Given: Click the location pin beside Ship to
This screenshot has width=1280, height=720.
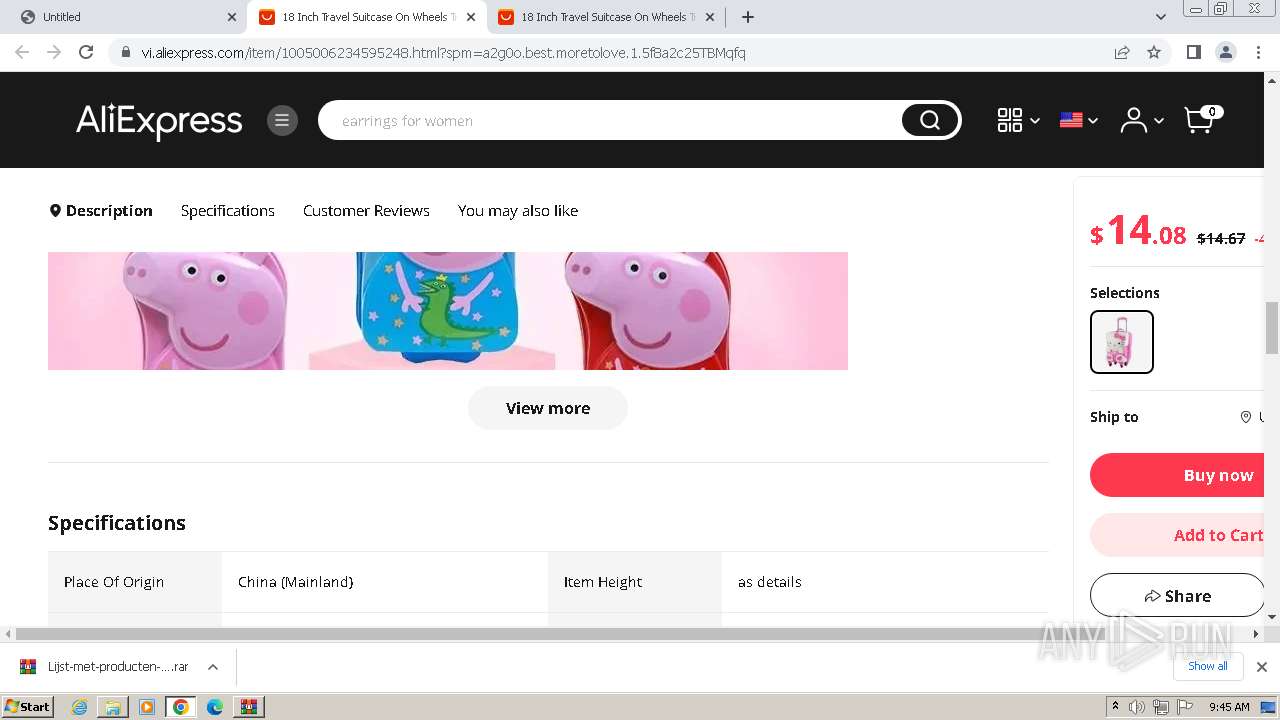Looking at the screenshot, I should (x=1246, y=417).
